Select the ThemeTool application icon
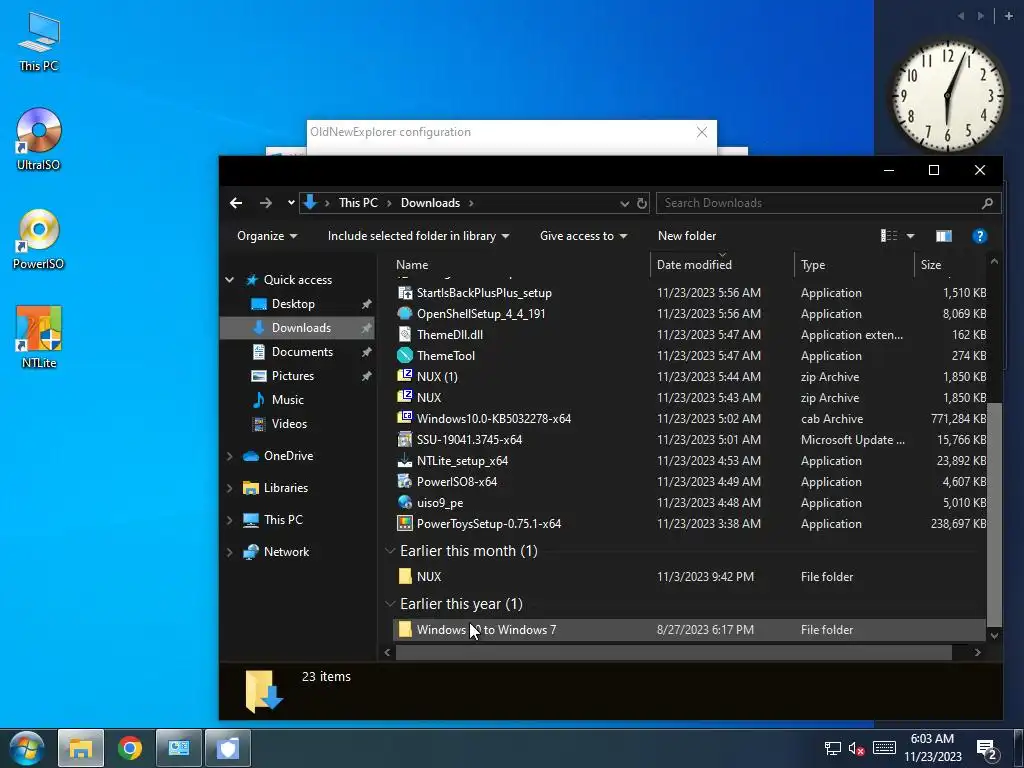This screenshot has height=768, width=1024. 405,355
